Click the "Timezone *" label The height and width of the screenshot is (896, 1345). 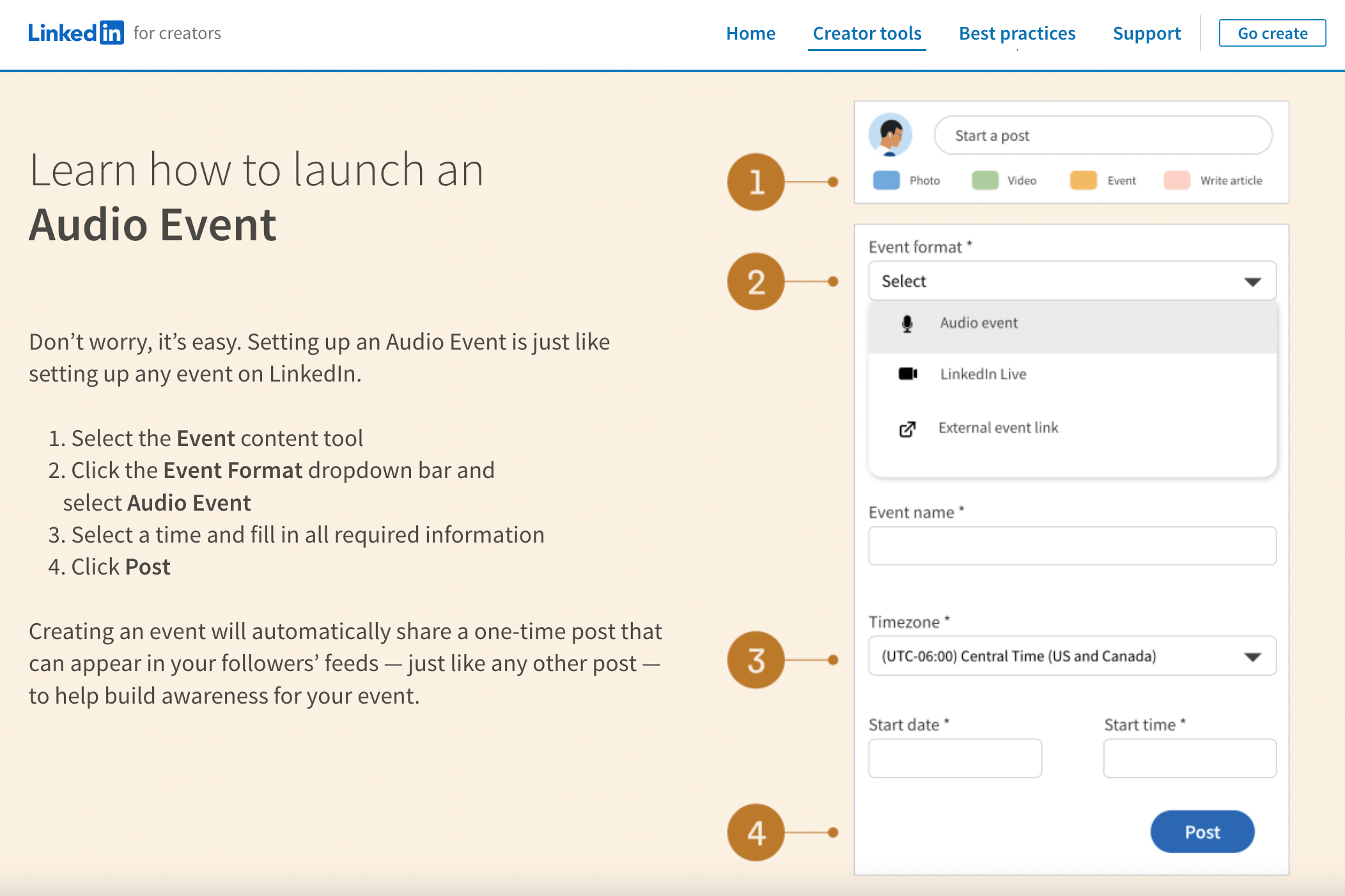(x=909, y=622)
